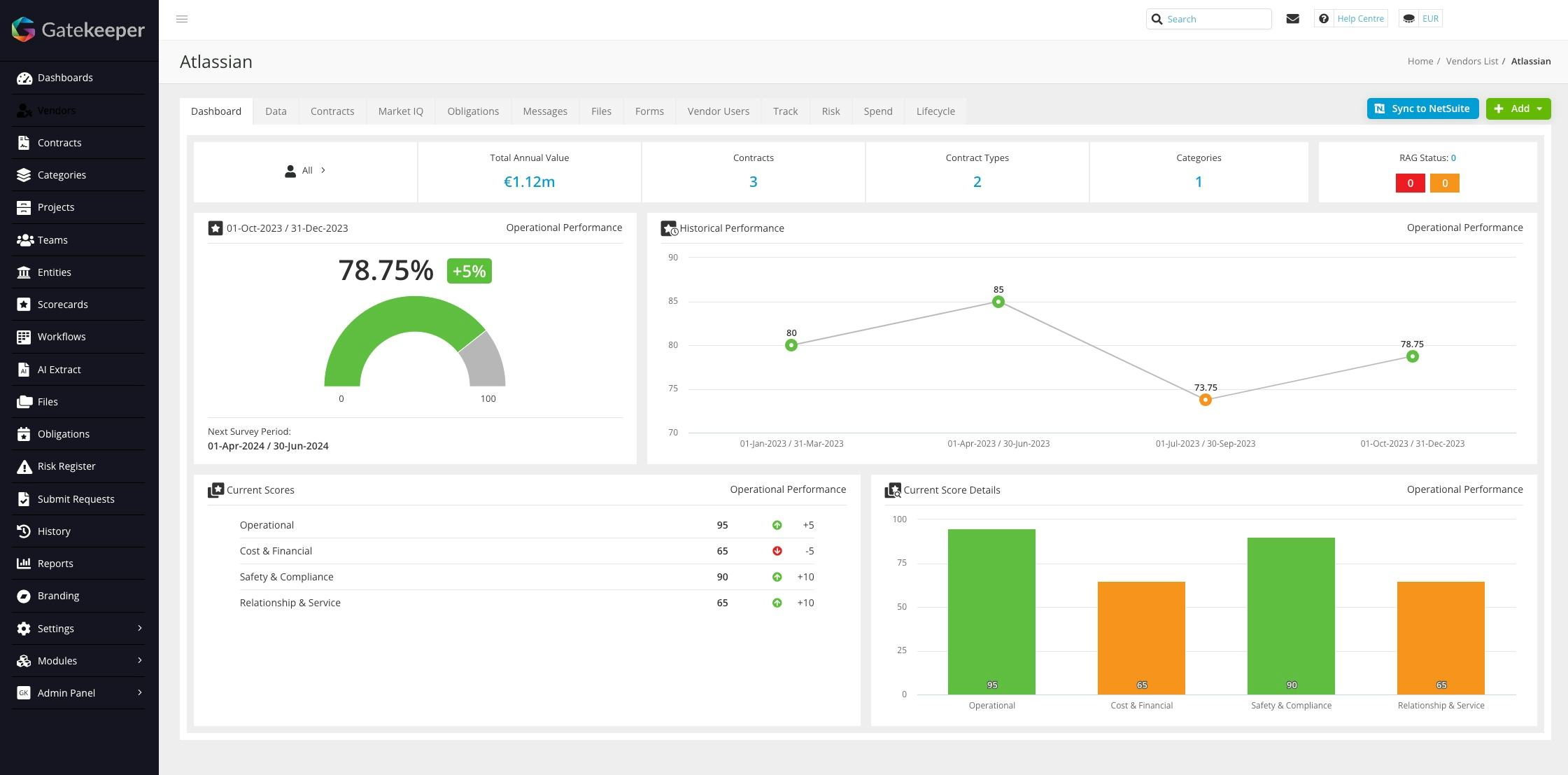Click the AI Extract icon

pos(24,370)
